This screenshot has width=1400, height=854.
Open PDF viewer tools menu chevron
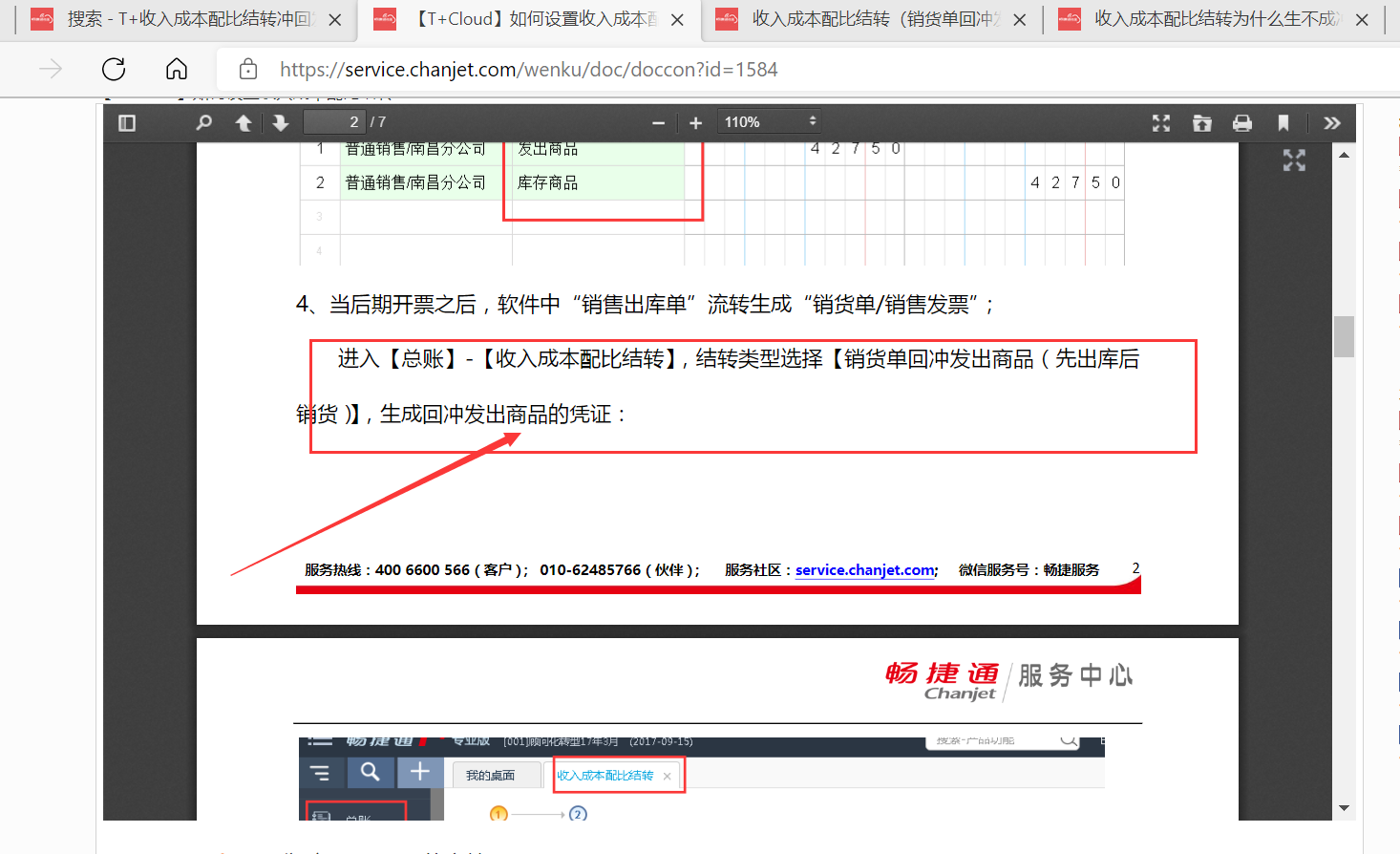tap(1332, 122)
